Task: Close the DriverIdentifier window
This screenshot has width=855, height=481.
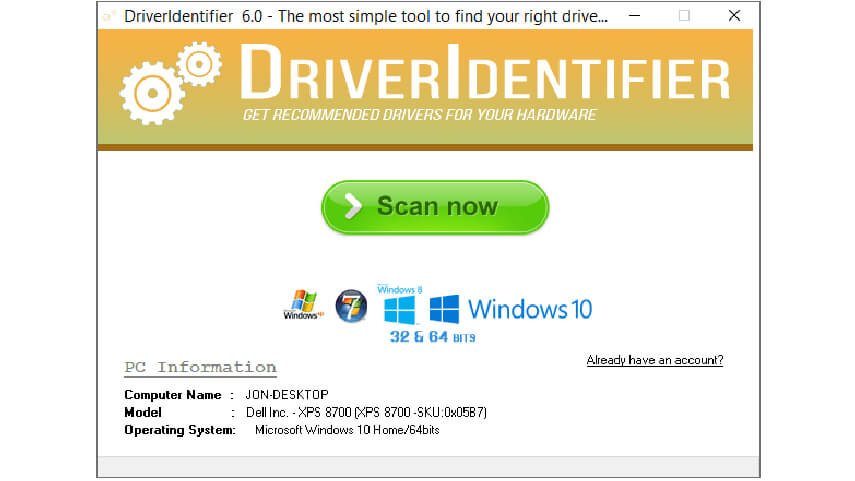Action: click(x=734, y=16)
